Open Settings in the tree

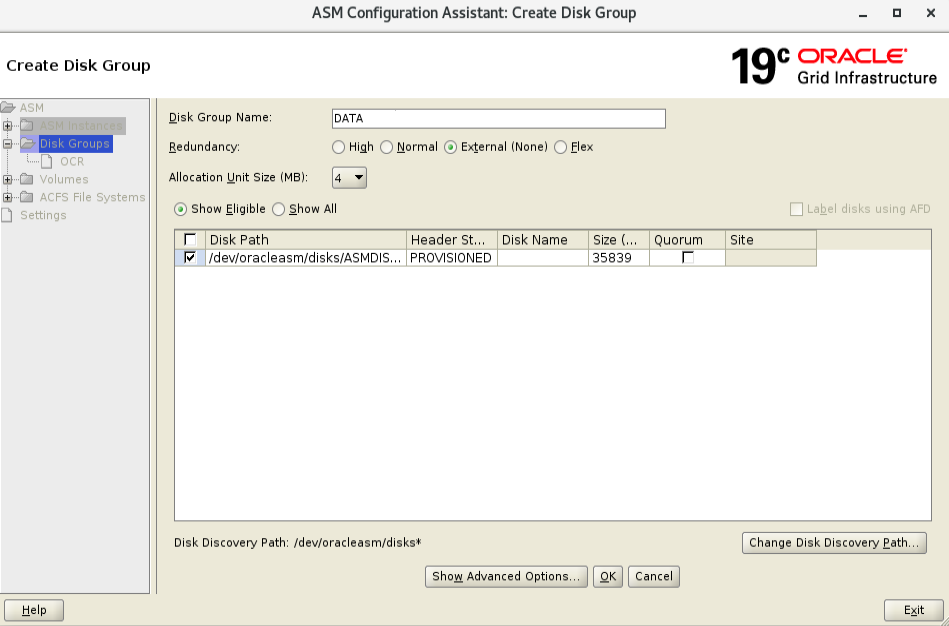[43, 215]
